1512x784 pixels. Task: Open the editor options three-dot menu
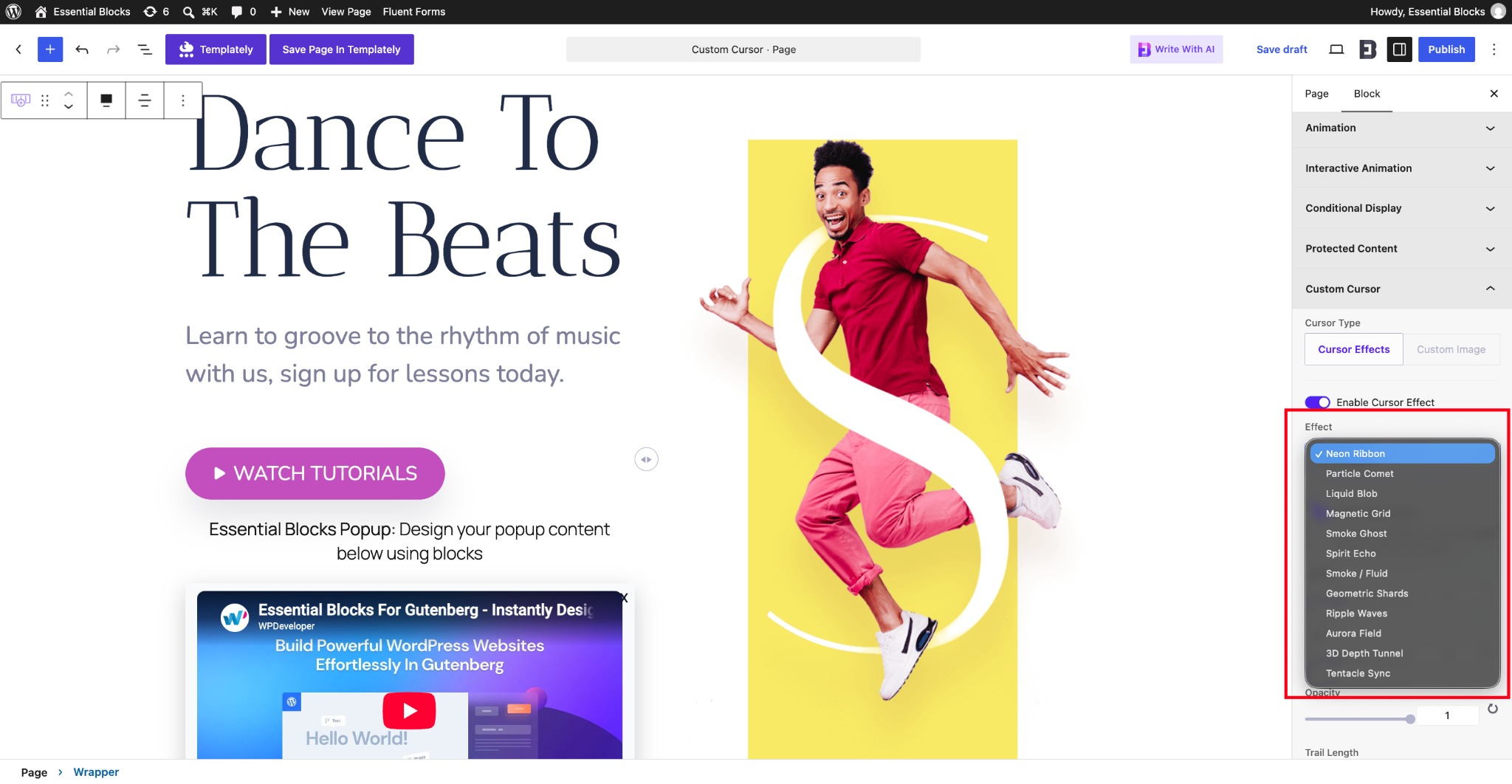point(1494,49)
